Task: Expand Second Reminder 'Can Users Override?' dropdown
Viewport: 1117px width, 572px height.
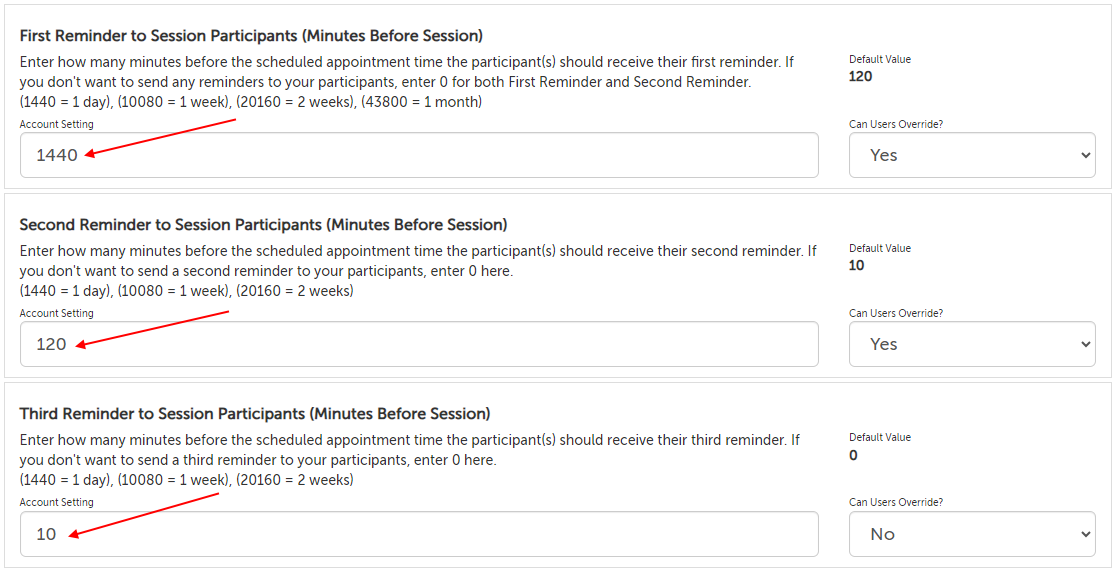Action: [971, 344]
